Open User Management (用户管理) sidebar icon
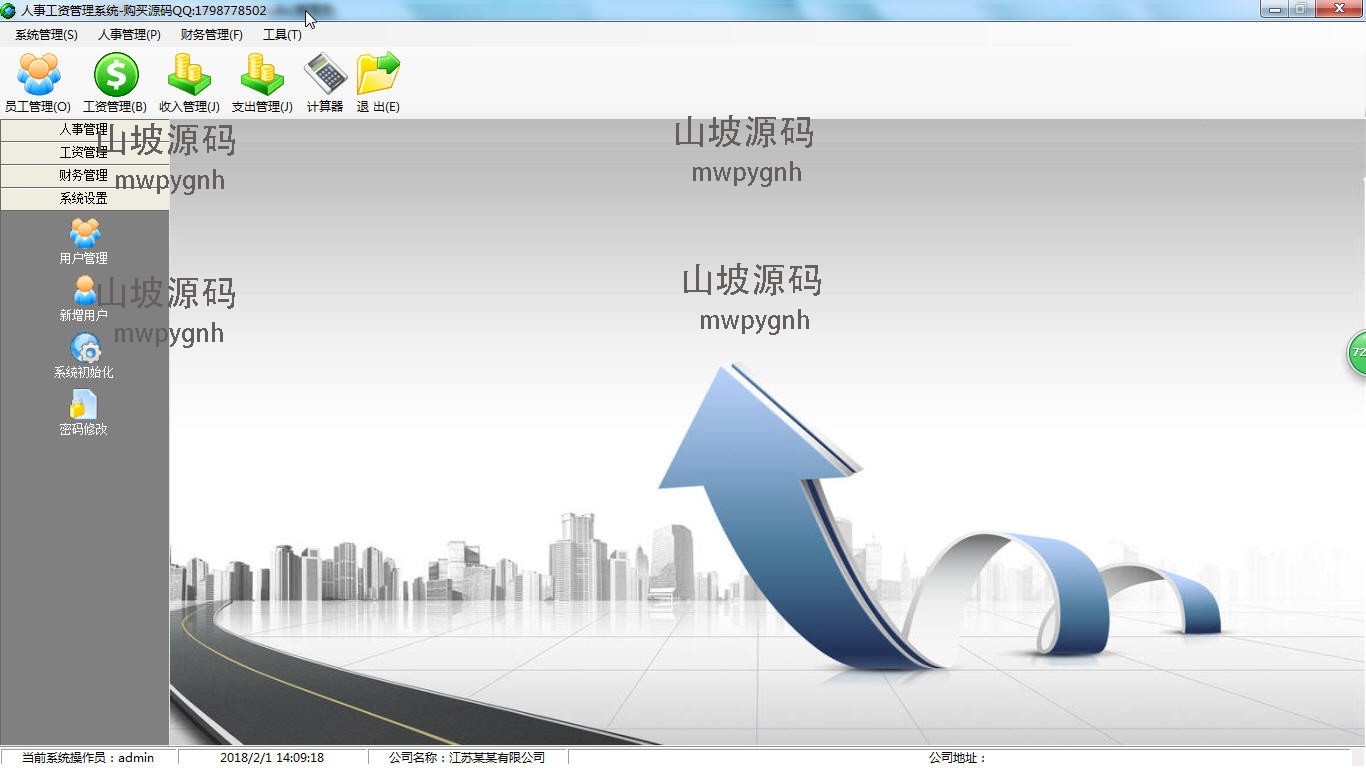Screen dimensions: 1366x768 tap(84, 233)
